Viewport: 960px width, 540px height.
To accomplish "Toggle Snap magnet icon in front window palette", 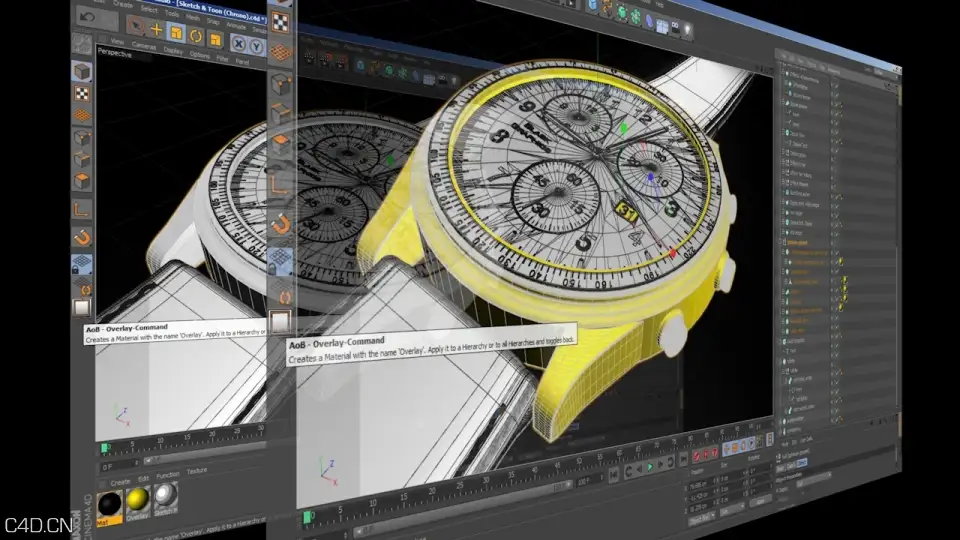I will point(280,223).
